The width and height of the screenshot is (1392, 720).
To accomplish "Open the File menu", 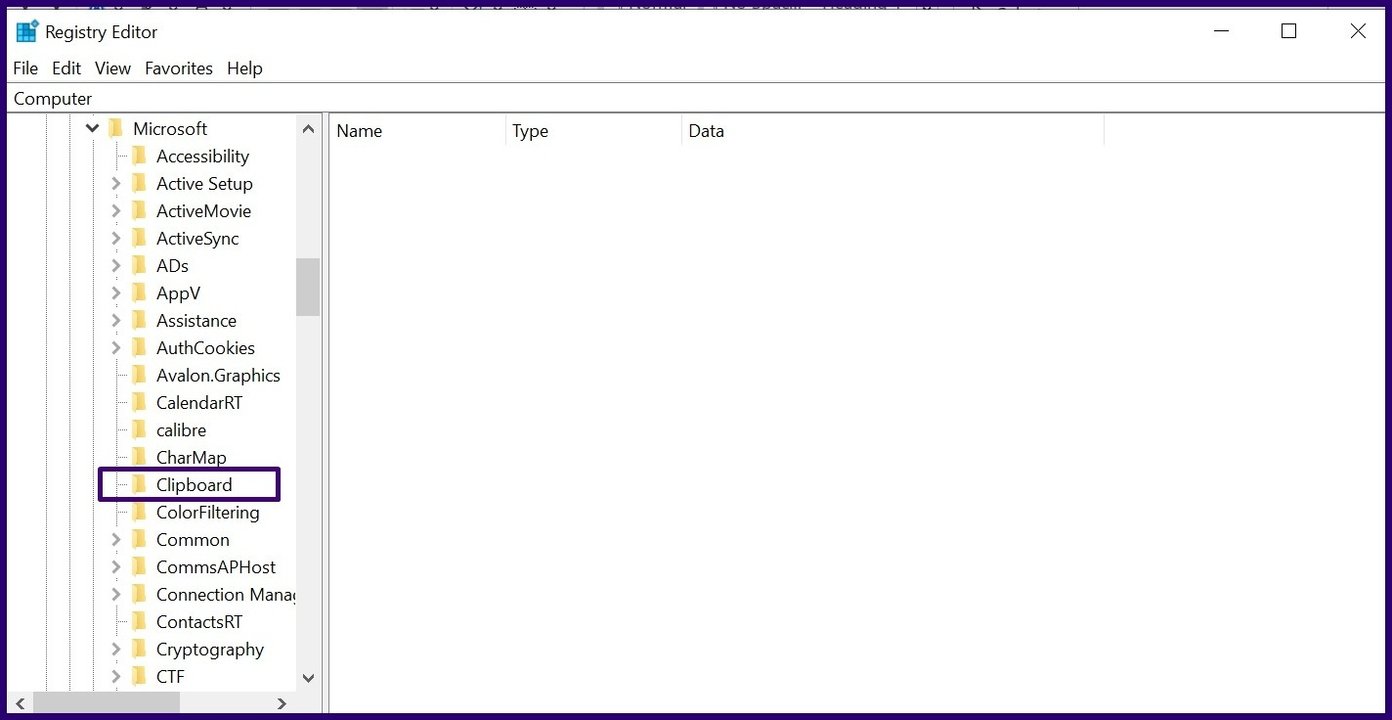I will coord(25,68).
